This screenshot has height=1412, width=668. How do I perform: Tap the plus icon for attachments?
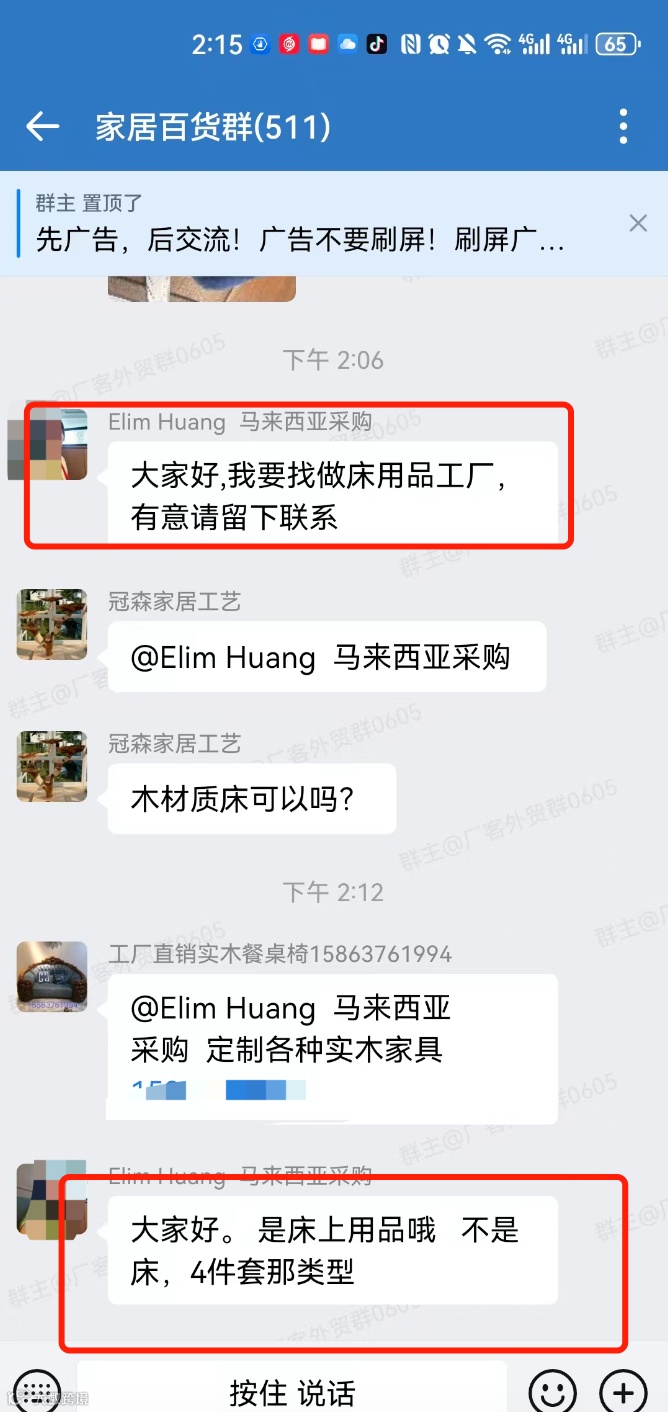click(x=623, y=1391)
